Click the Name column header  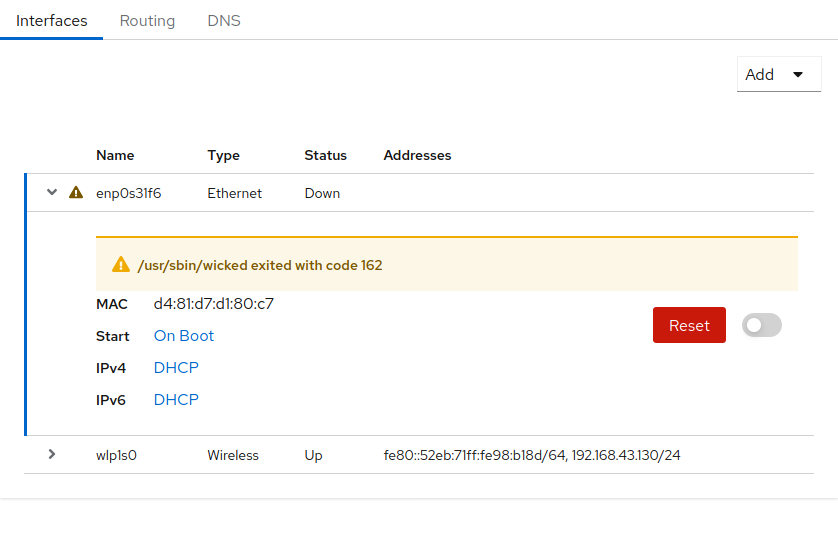tap(115, 155)
